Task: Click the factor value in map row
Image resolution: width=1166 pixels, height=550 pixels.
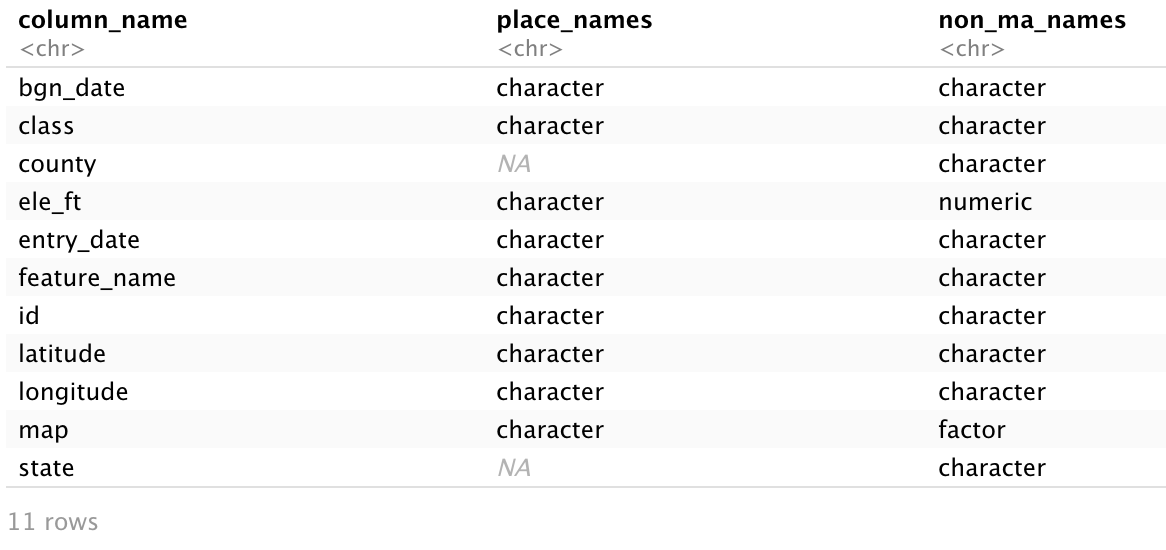Action: coord(972,430)
